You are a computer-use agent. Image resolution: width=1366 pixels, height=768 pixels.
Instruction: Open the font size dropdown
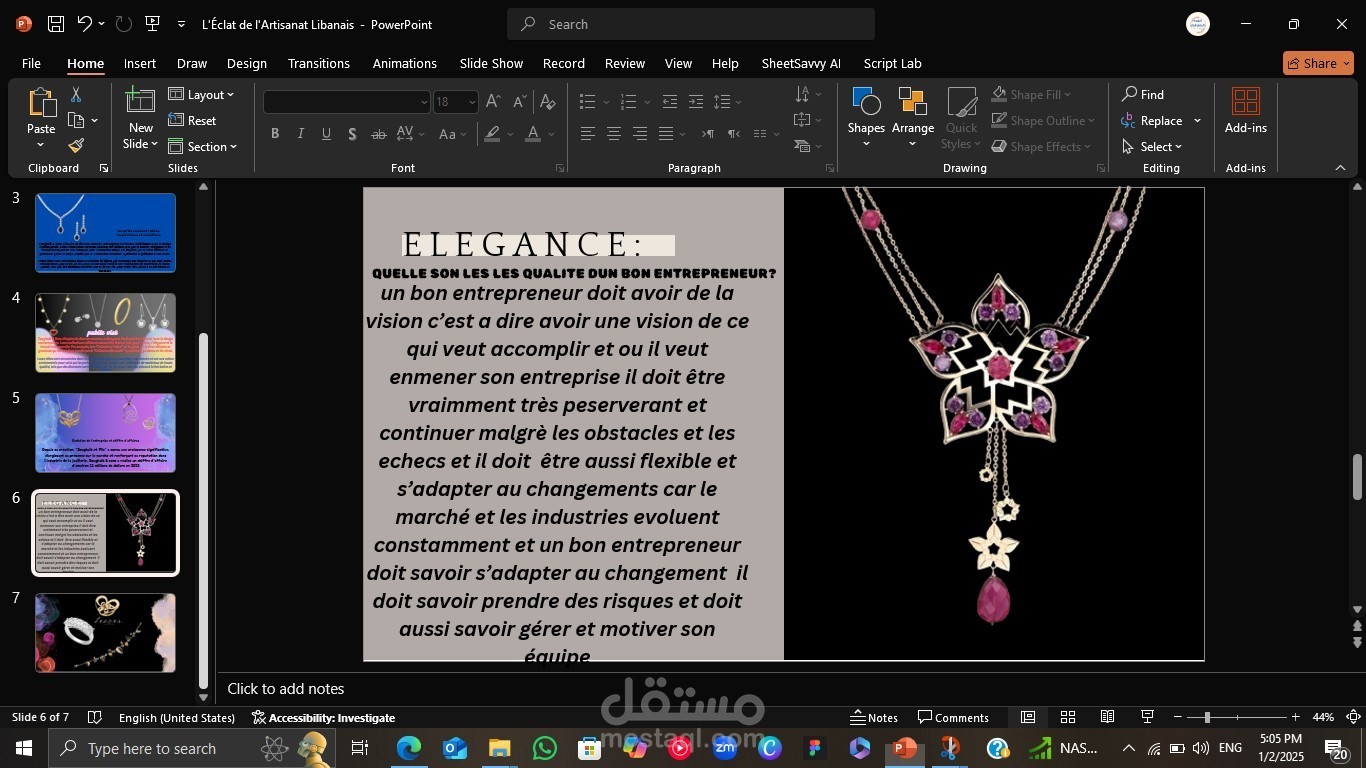tap(472, 102)
